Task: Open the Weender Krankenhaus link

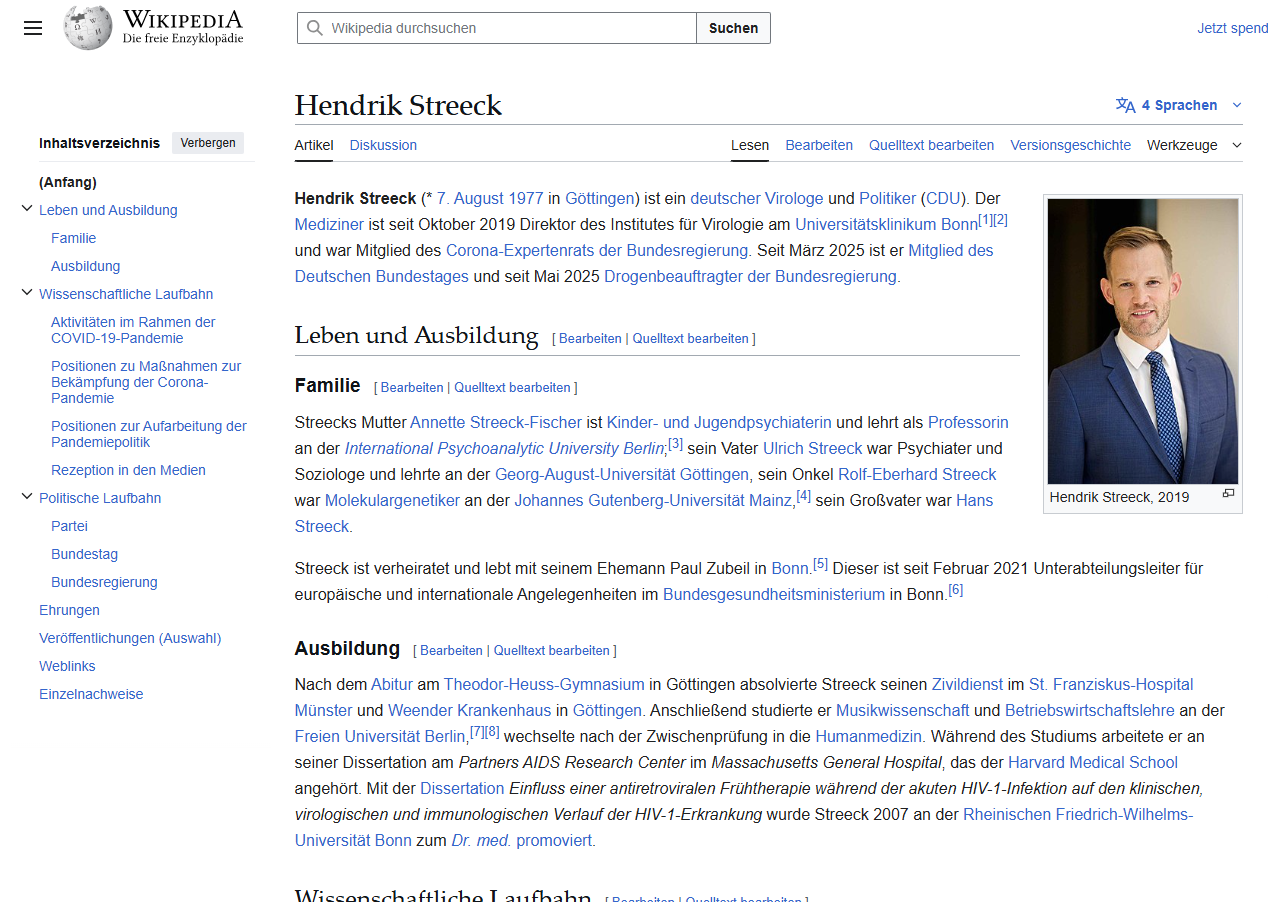Action: (470, 710)
